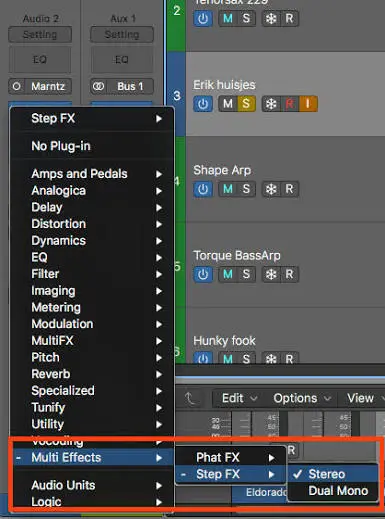Expand the Amps and Pedals submenu
The height and width of the screenshot is (519, 385).
[92, 174]
